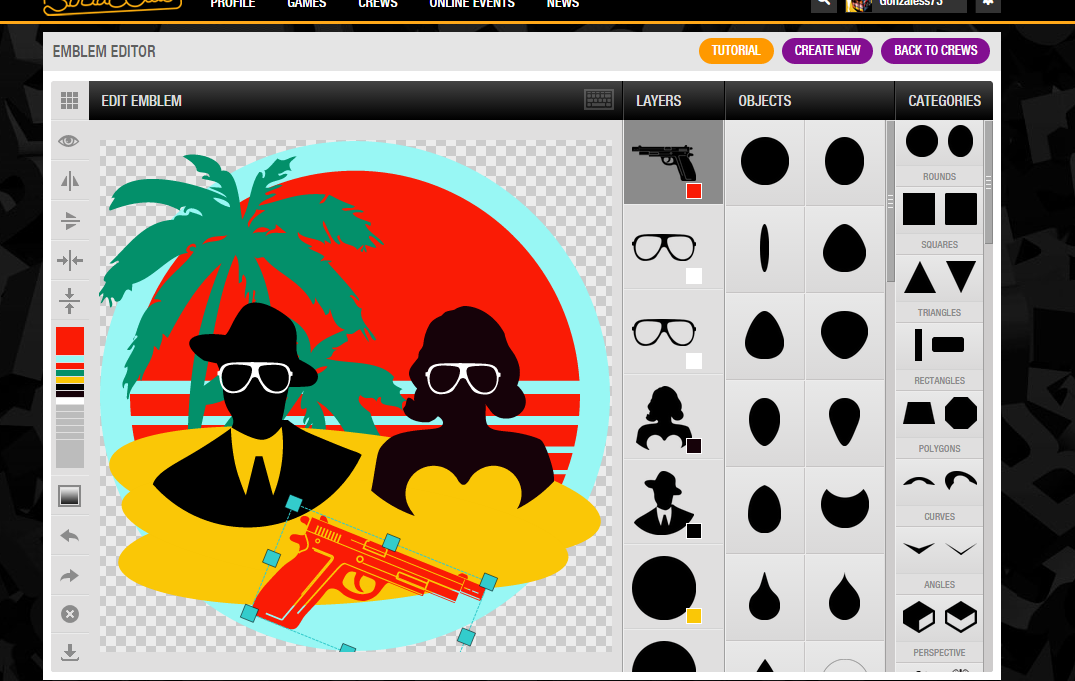Flip the selected object horizontally
This screenshot has height=681, width=1075.
coord(69,181)
